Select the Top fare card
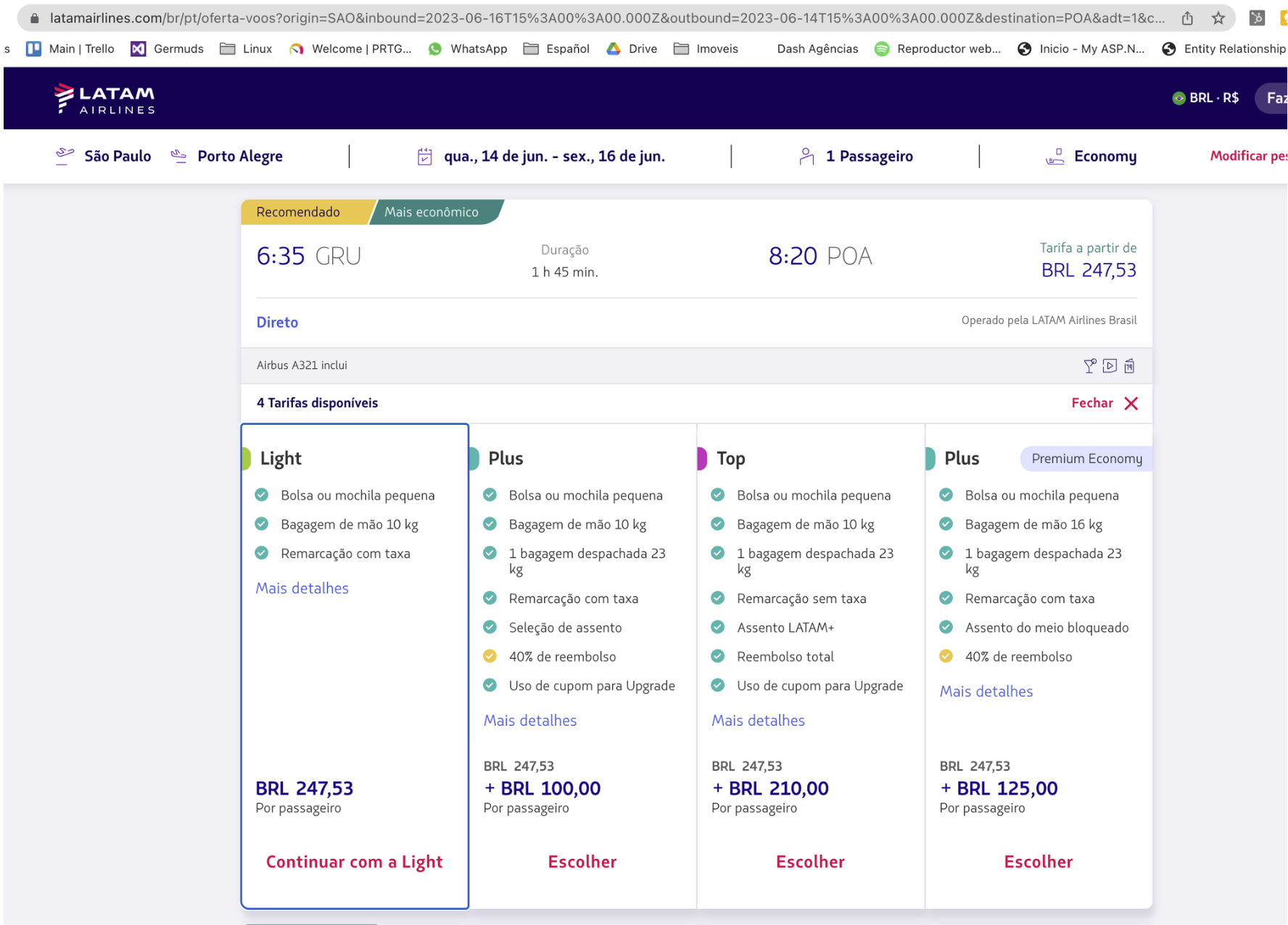 click(811, 665)
